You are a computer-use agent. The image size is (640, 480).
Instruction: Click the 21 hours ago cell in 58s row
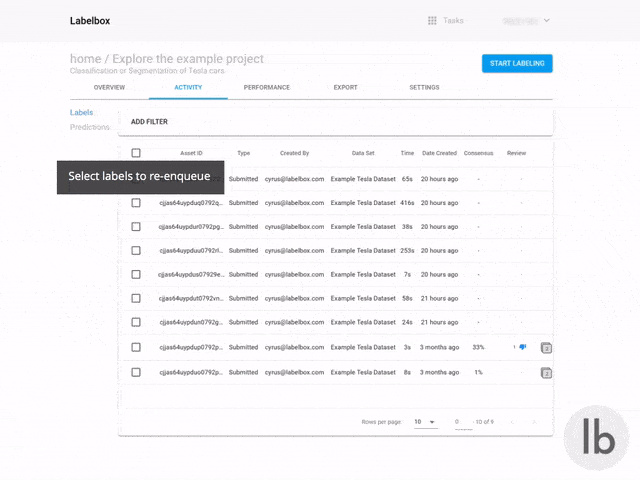439,298
